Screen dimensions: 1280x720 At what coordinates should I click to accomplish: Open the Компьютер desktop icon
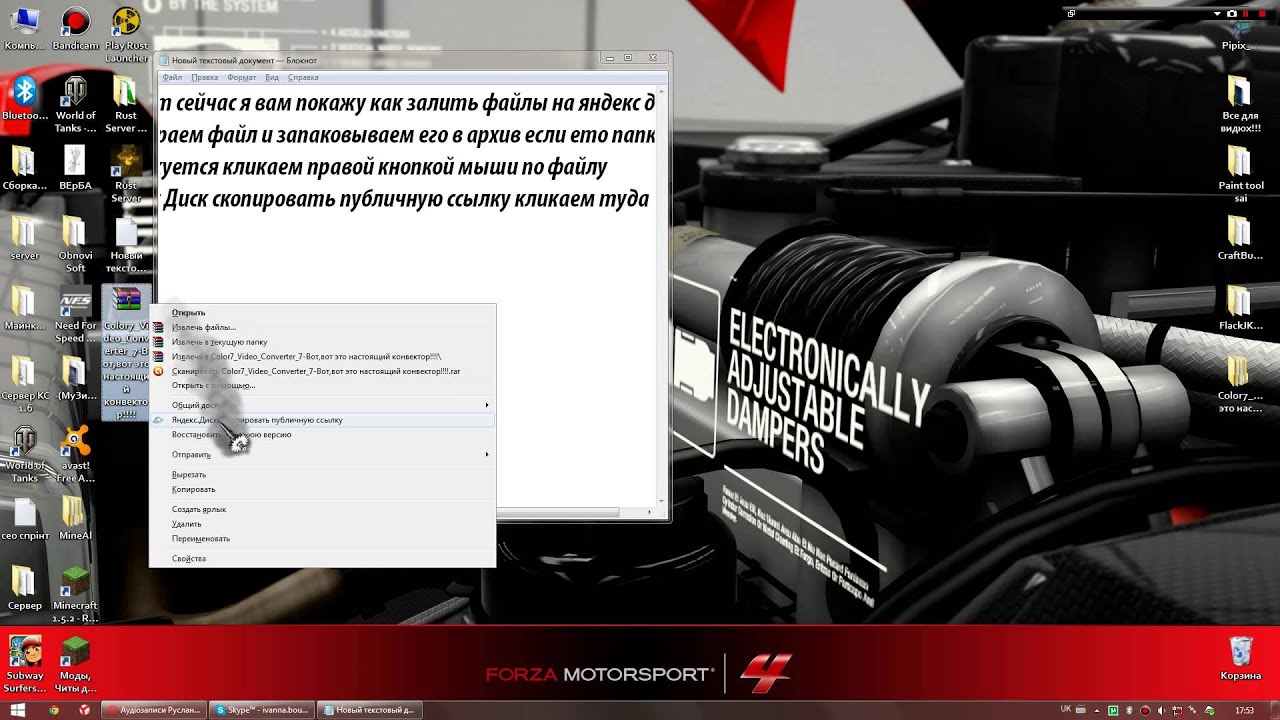(24, 27)
